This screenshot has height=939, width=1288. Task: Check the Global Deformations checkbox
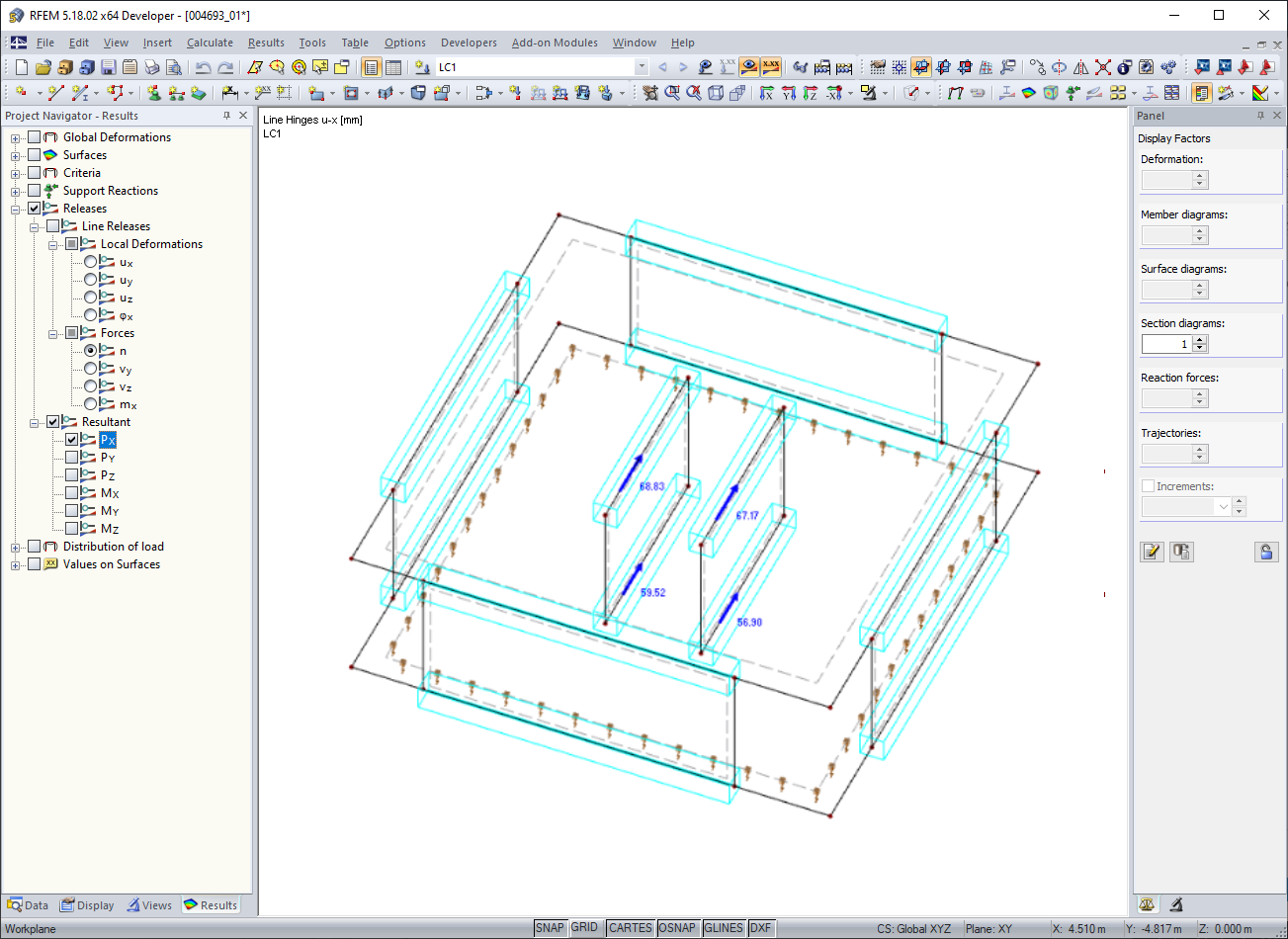point(35,137)
